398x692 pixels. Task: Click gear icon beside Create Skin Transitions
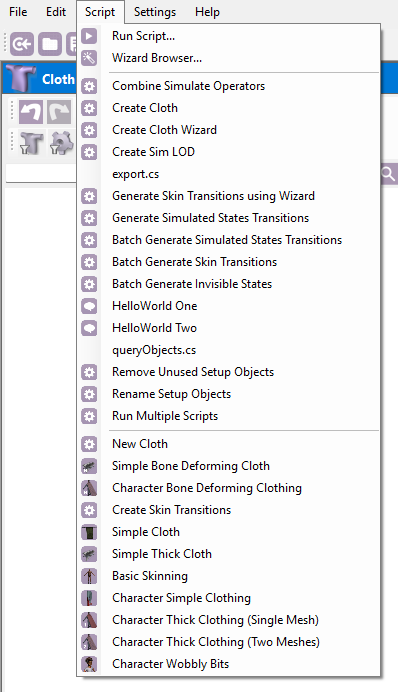(89, 510)
